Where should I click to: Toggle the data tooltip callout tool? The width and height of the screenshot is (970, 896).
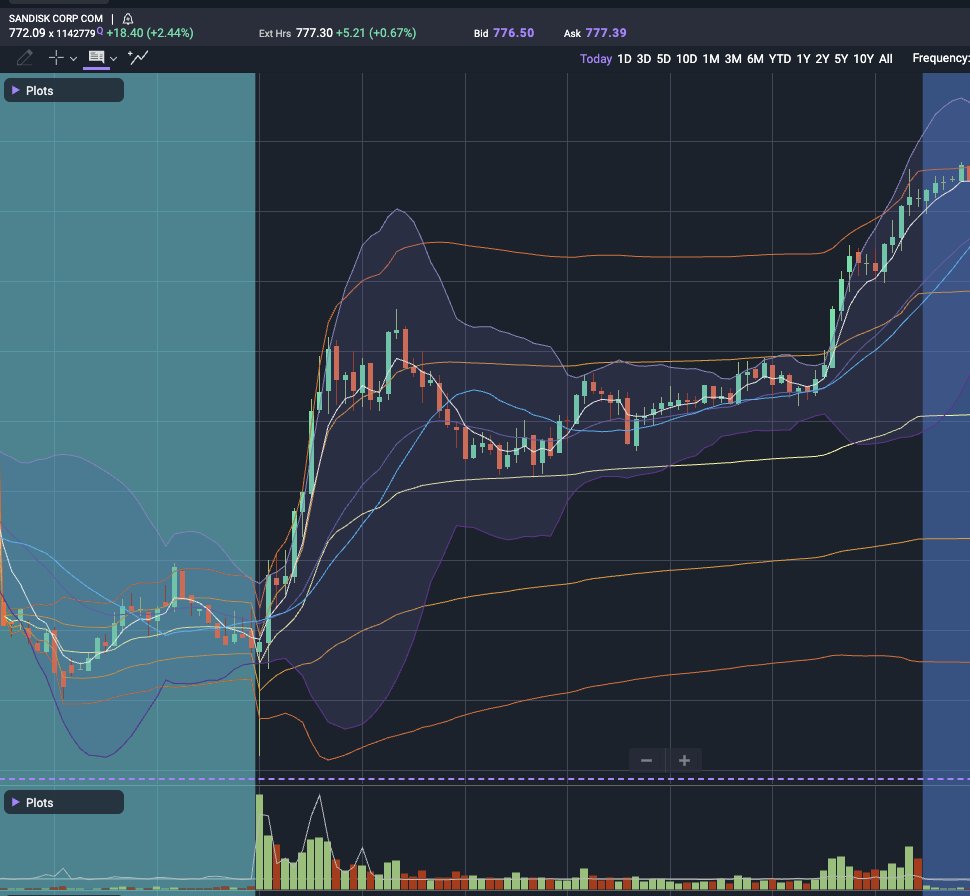[97, 58]
